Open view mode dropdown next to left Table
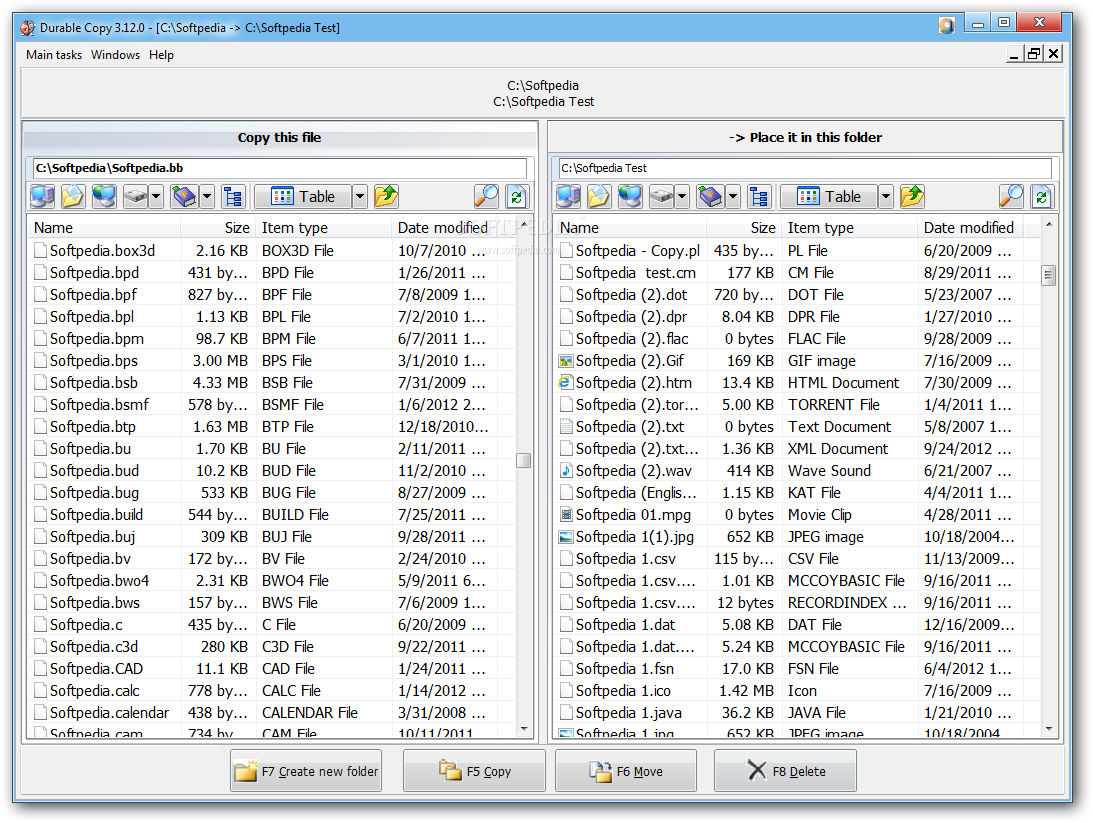 [x=360, y=197]
